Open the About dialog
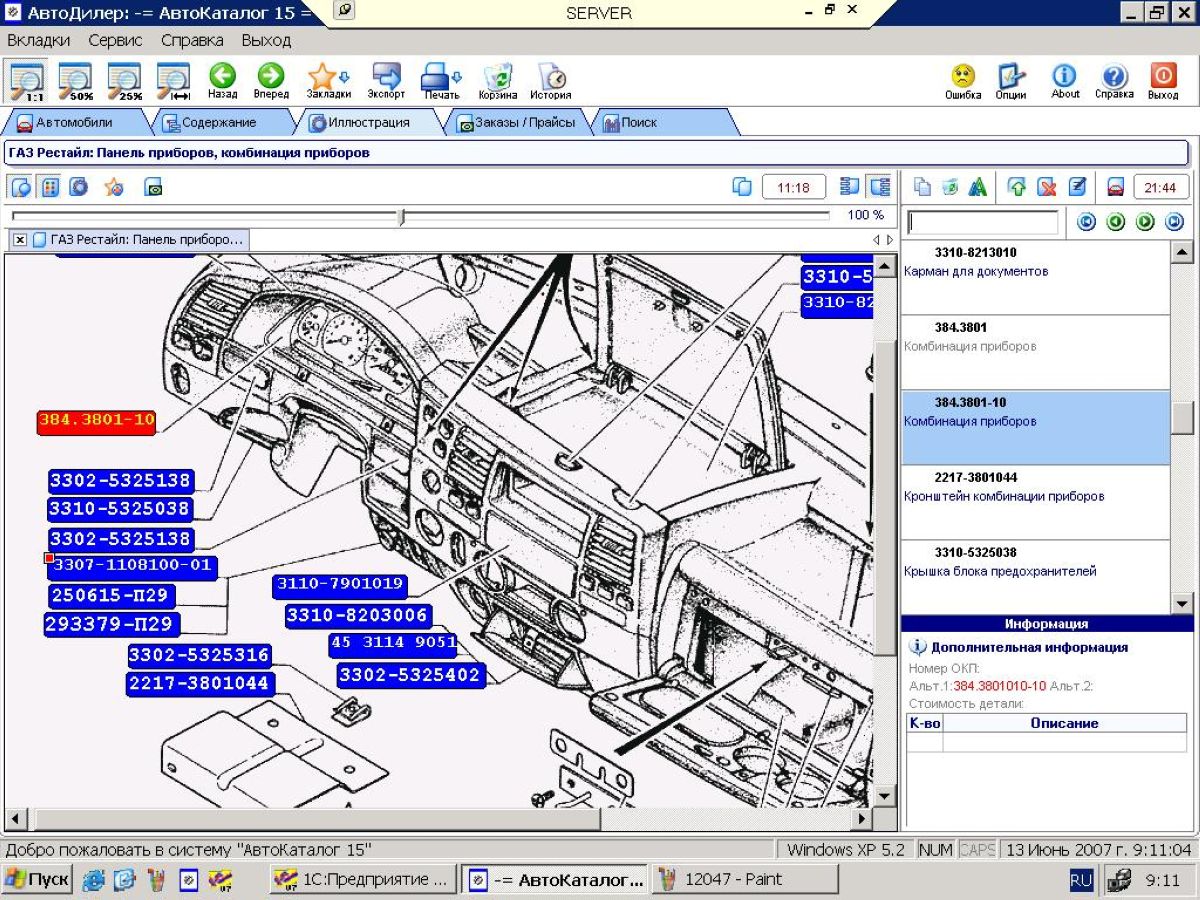The height and width of the screenshot is (900, 1200). coord(1065,80)
